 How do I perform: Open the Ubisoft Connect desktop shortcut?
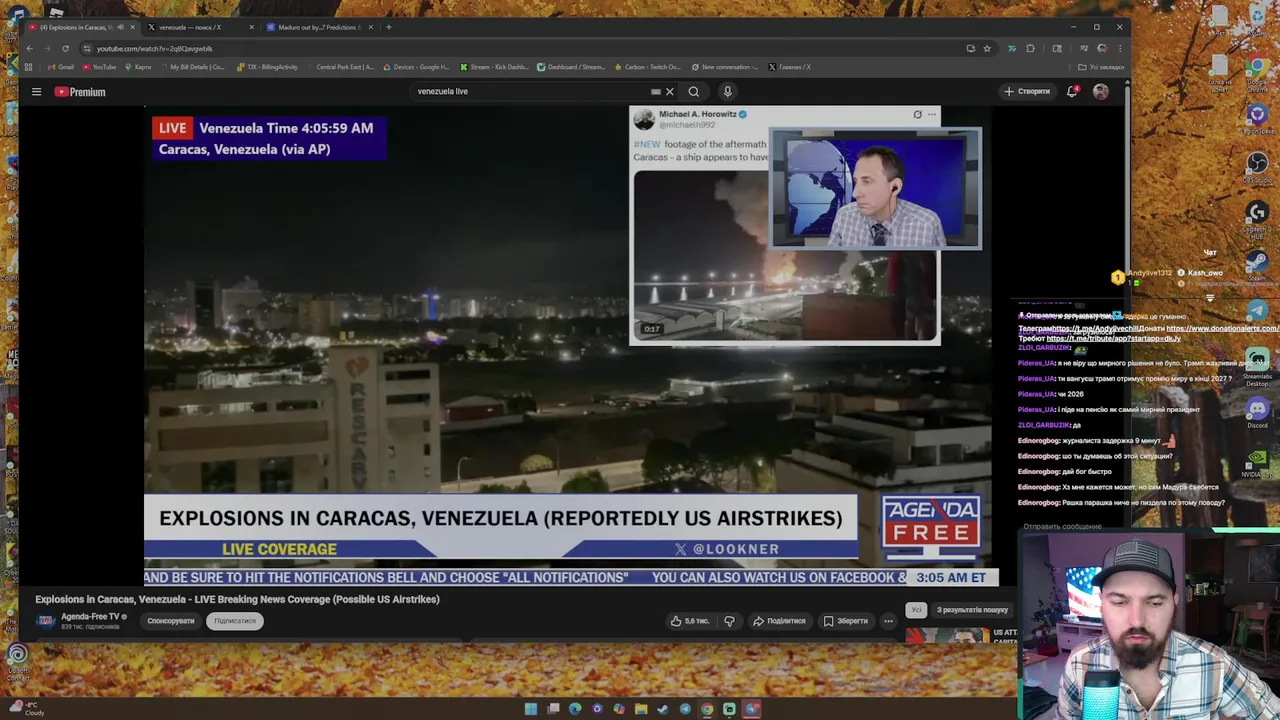pyautogui.click(x=17, y=660)
